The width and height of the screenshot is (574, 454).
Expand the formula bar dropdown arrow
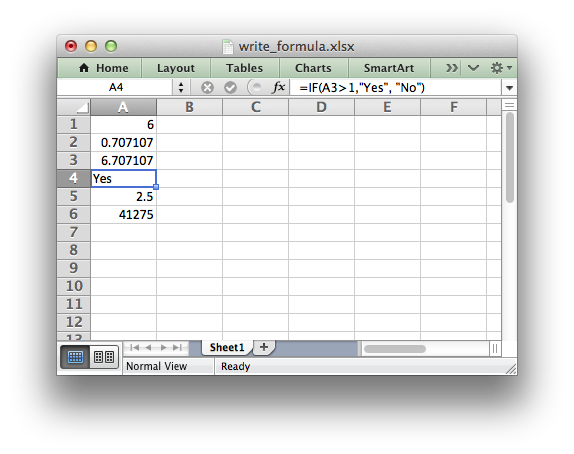click(x=509, y=88)
